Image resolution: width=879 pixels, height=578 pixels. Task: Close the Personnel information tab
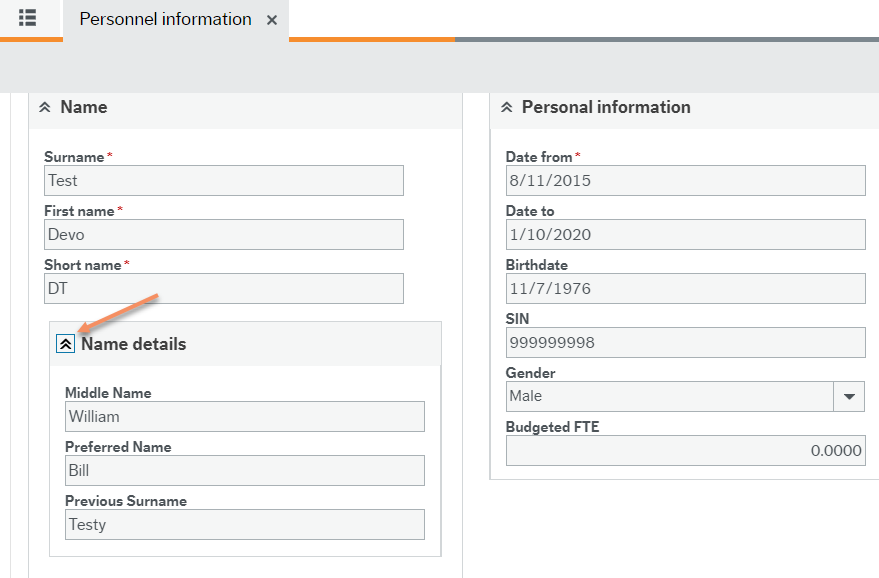tap(272, 20)
